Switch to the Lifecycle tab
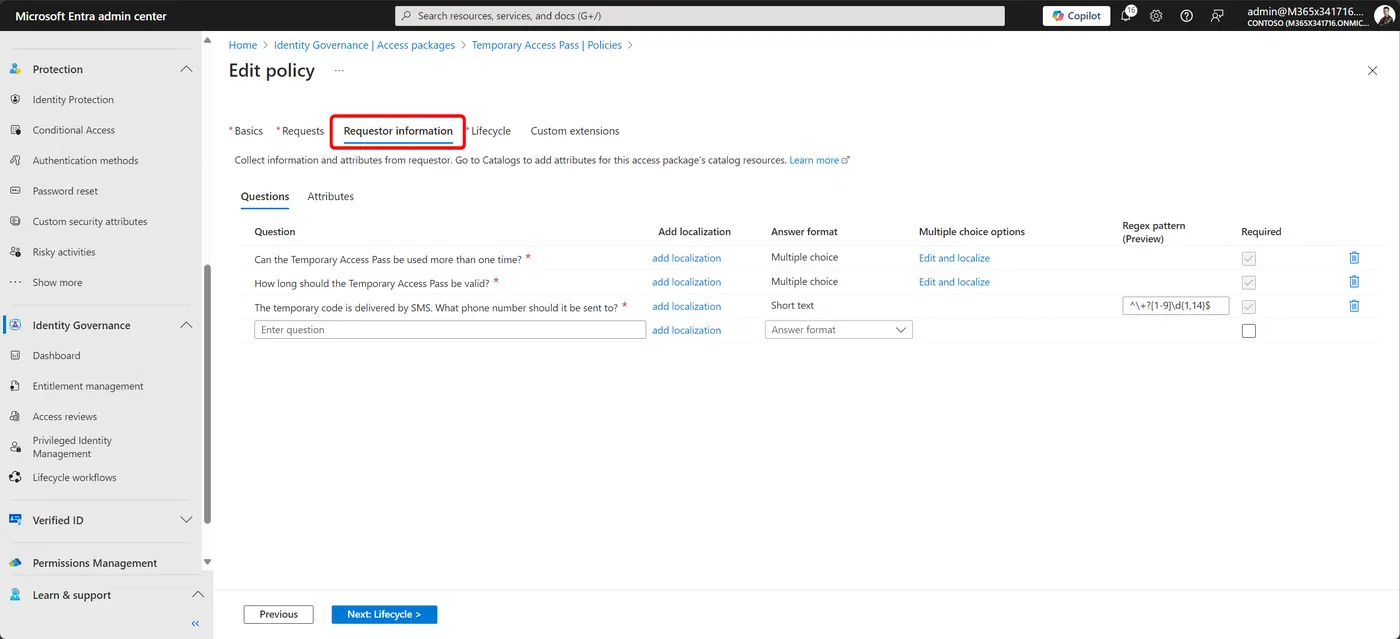The width and height of the screenshot is (1400, 639). tap(490, 131)
